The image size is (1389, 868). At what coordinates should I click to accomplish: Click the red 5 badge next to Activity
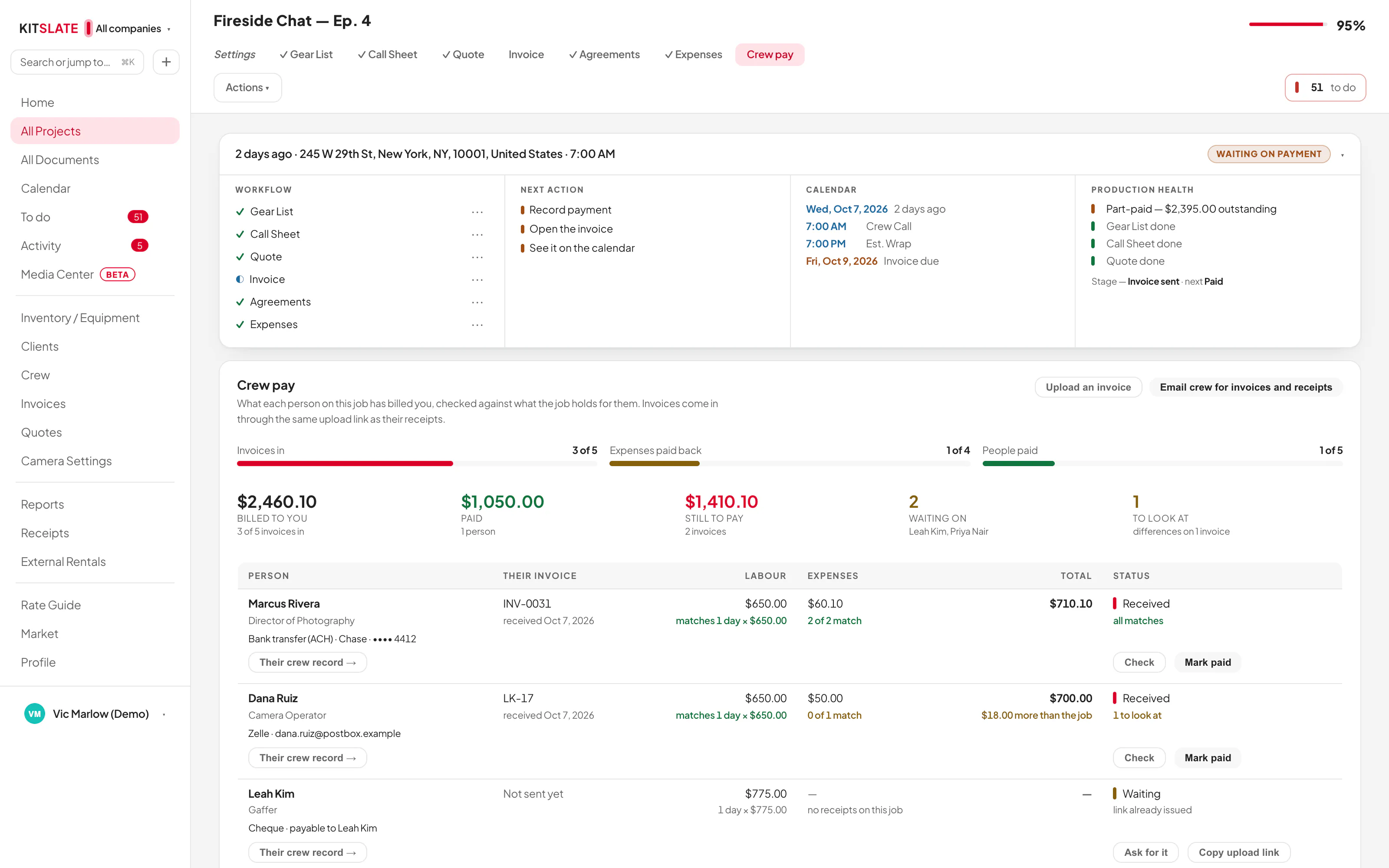(x=139, y=246)
